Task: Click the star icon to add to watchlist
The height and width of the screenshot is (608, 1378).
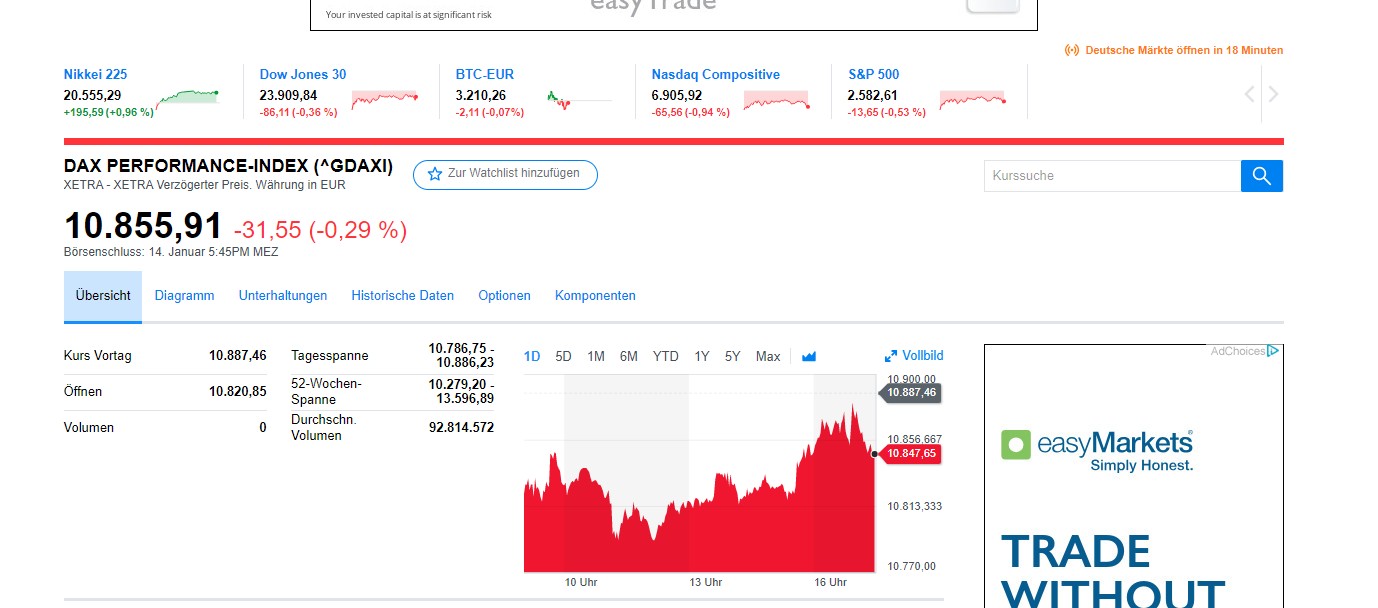Action: pos(435,174)
